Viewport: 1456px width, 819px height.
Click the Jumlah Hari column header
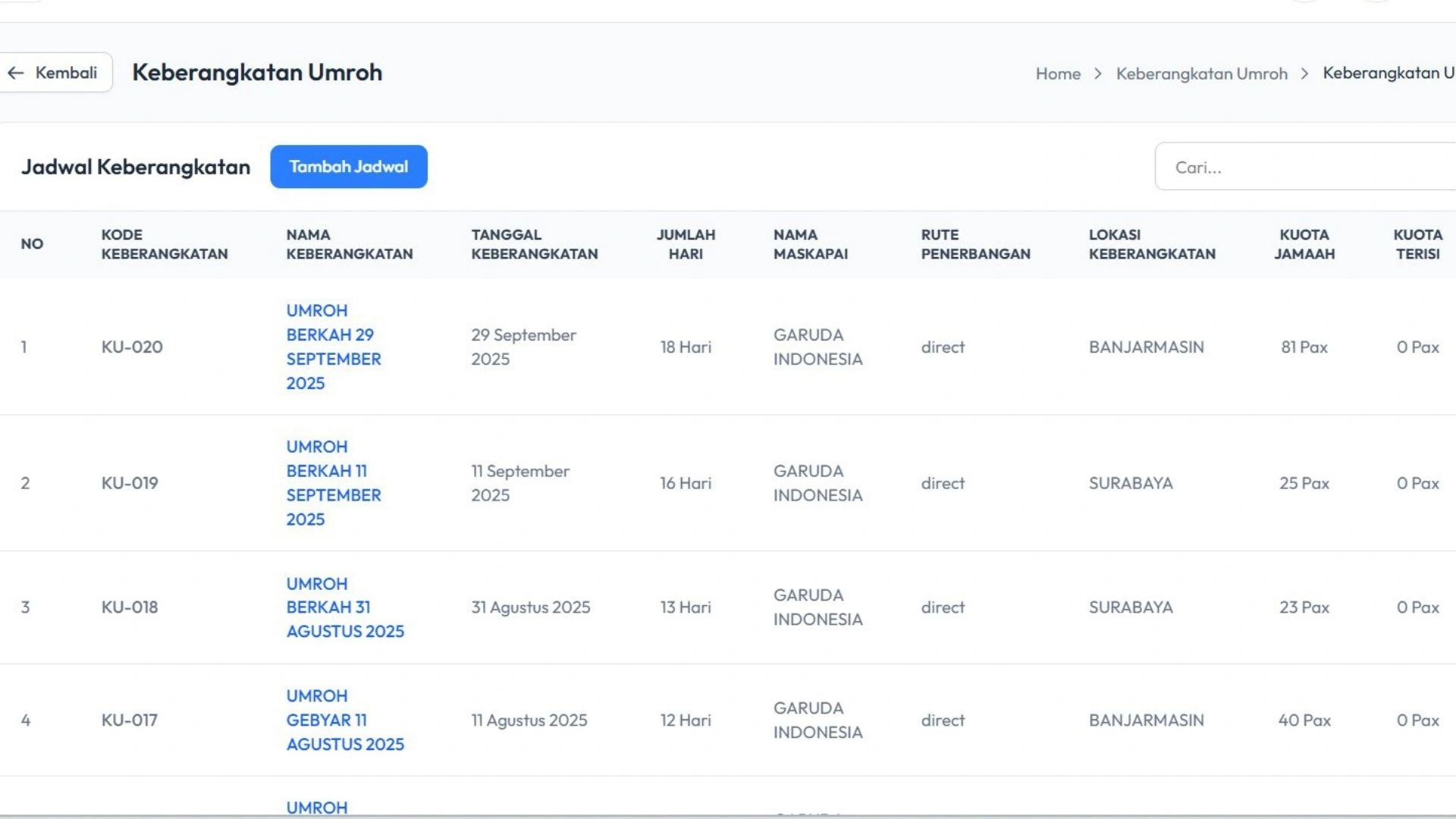pos(686,244)
